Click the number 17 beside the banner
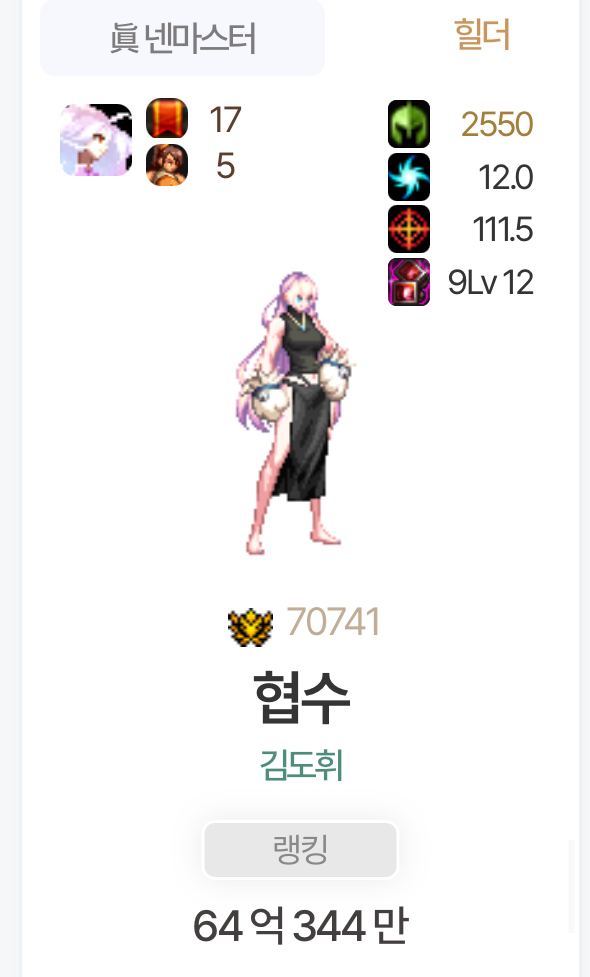The image size is (590, 977). click(225, 120)
